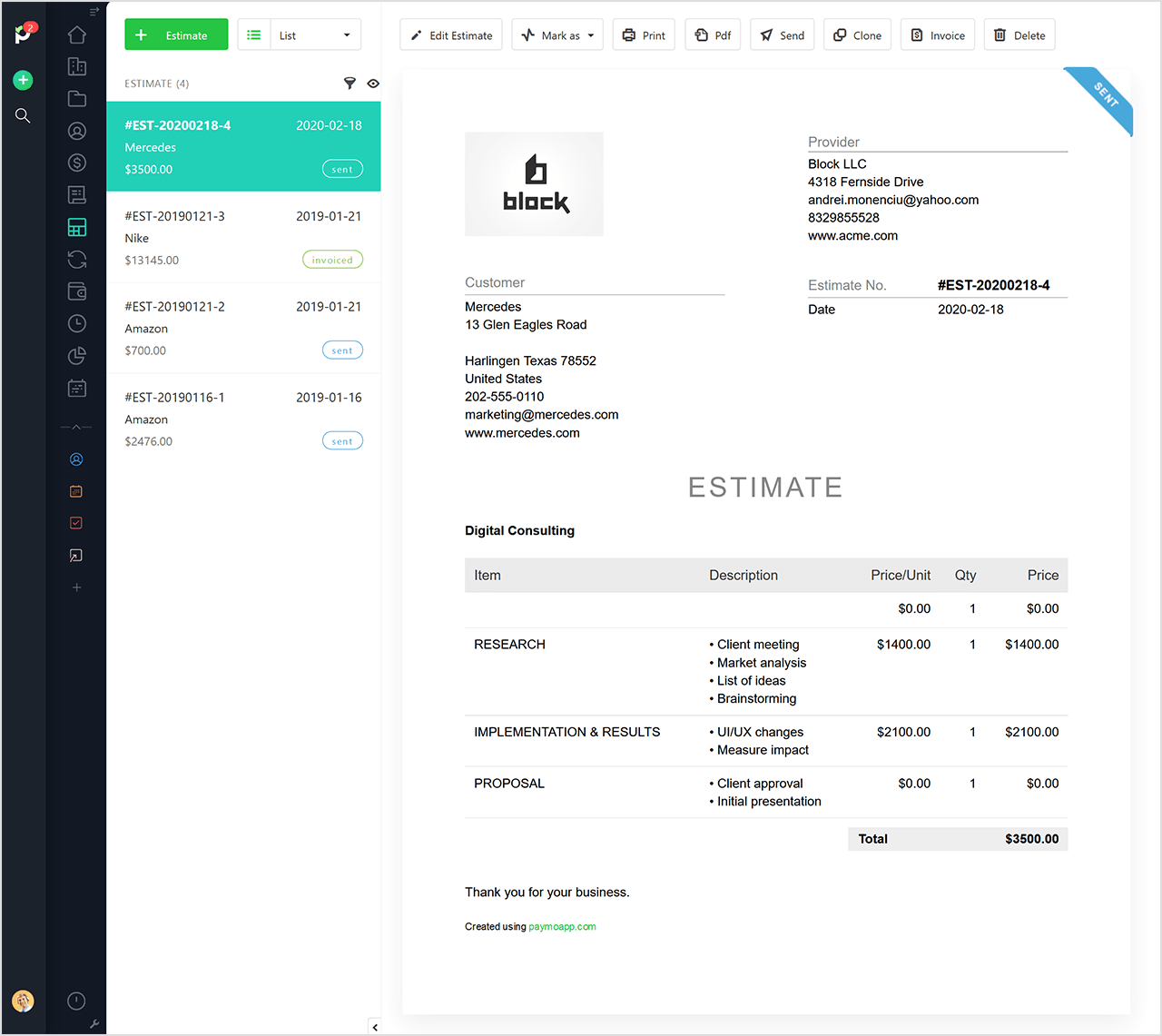Click the PROPOSAL item row
1162x1036 pixels.
766,792
